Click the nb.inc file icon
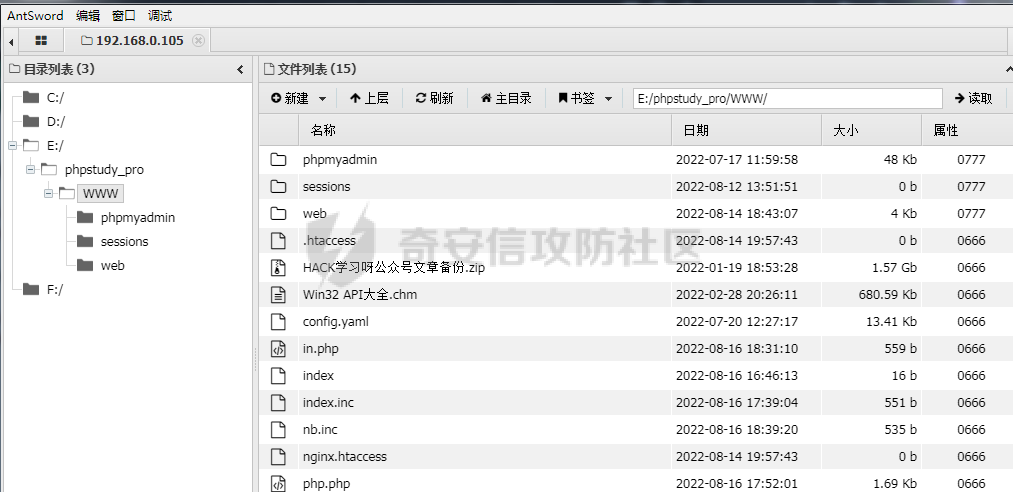Screen dimensions: 1013x492 point(278,430)
